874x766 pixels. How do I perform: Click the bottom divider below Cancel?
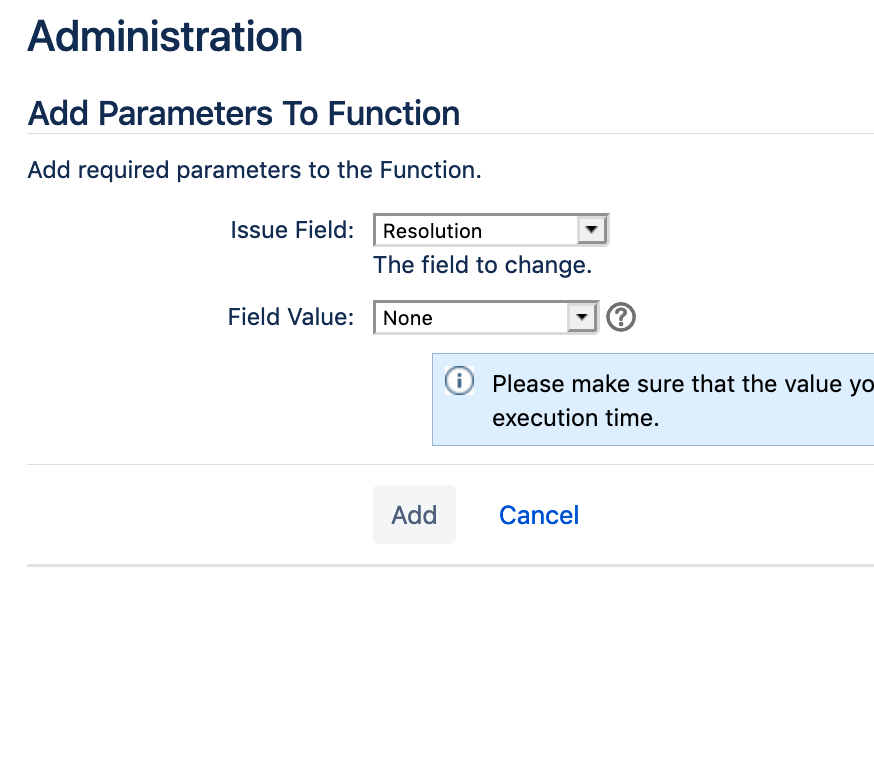(450, 565)
